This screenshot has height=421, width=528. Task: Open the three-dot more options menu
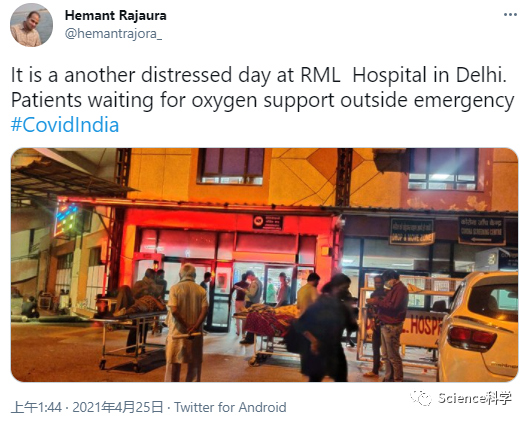510,15
